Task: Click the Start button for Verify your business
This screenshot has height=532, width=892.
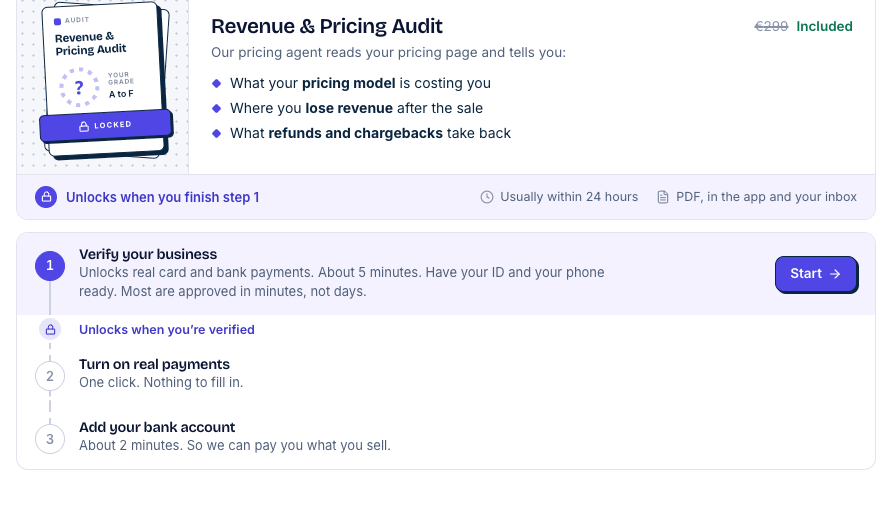Action: pos(816,274)
